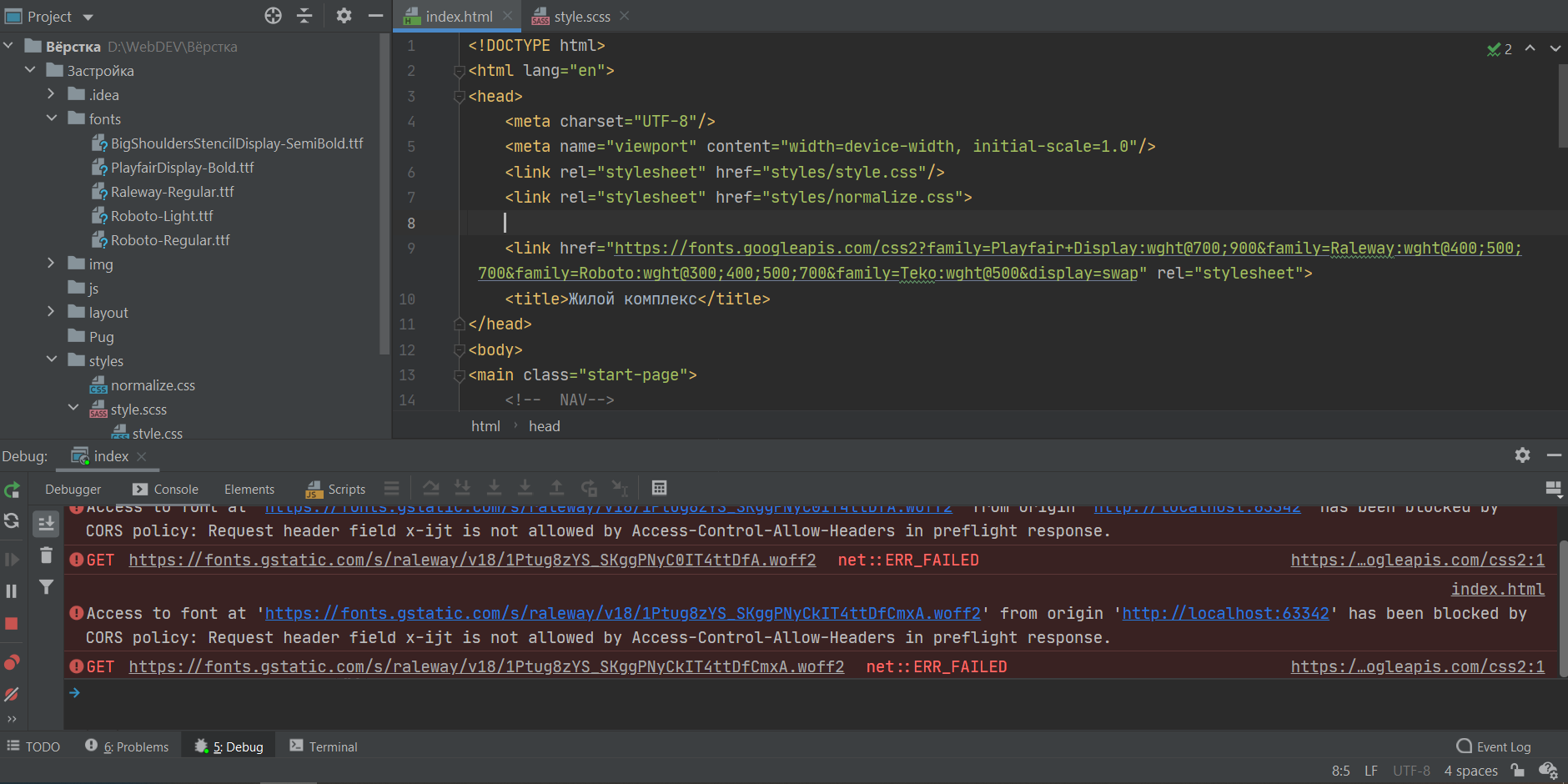Toggle file read-only lock icon

1517,771
